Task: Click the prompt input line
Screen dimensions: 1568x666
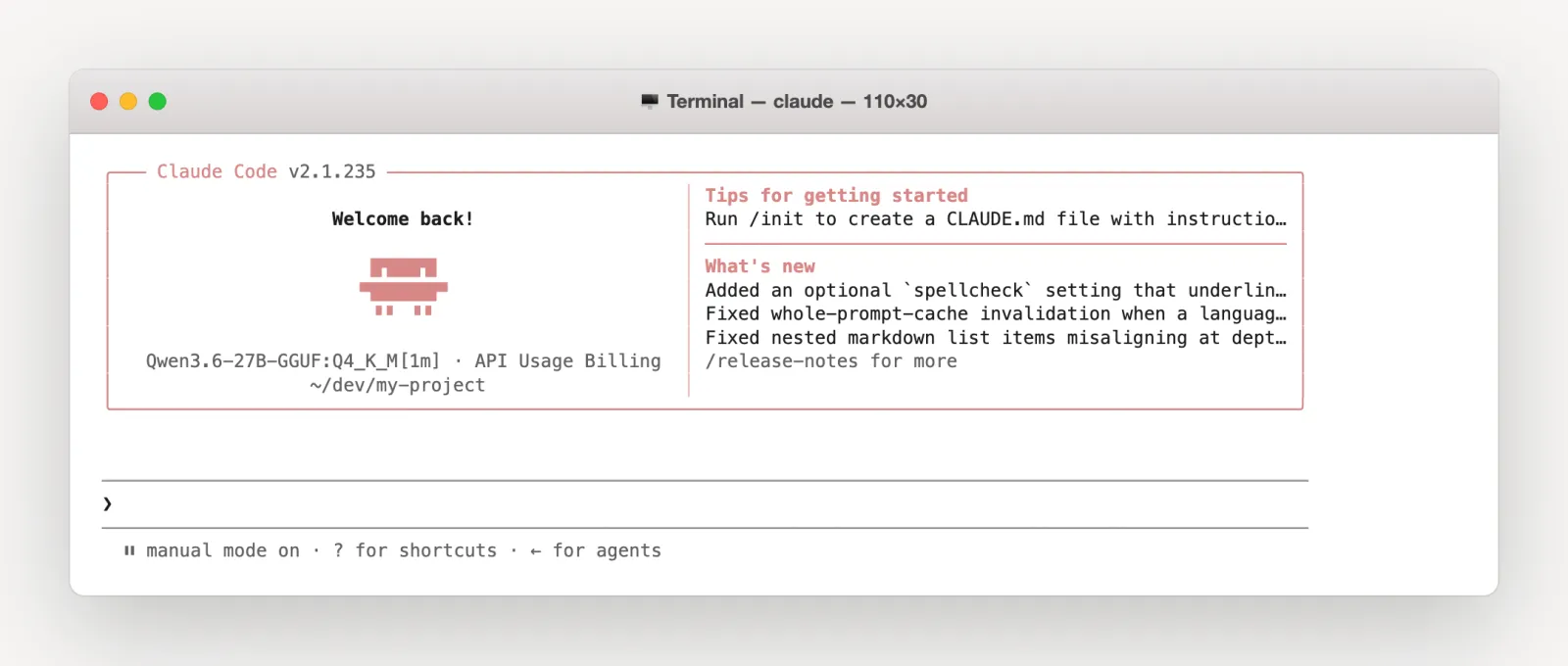Action: click(705, 503)
